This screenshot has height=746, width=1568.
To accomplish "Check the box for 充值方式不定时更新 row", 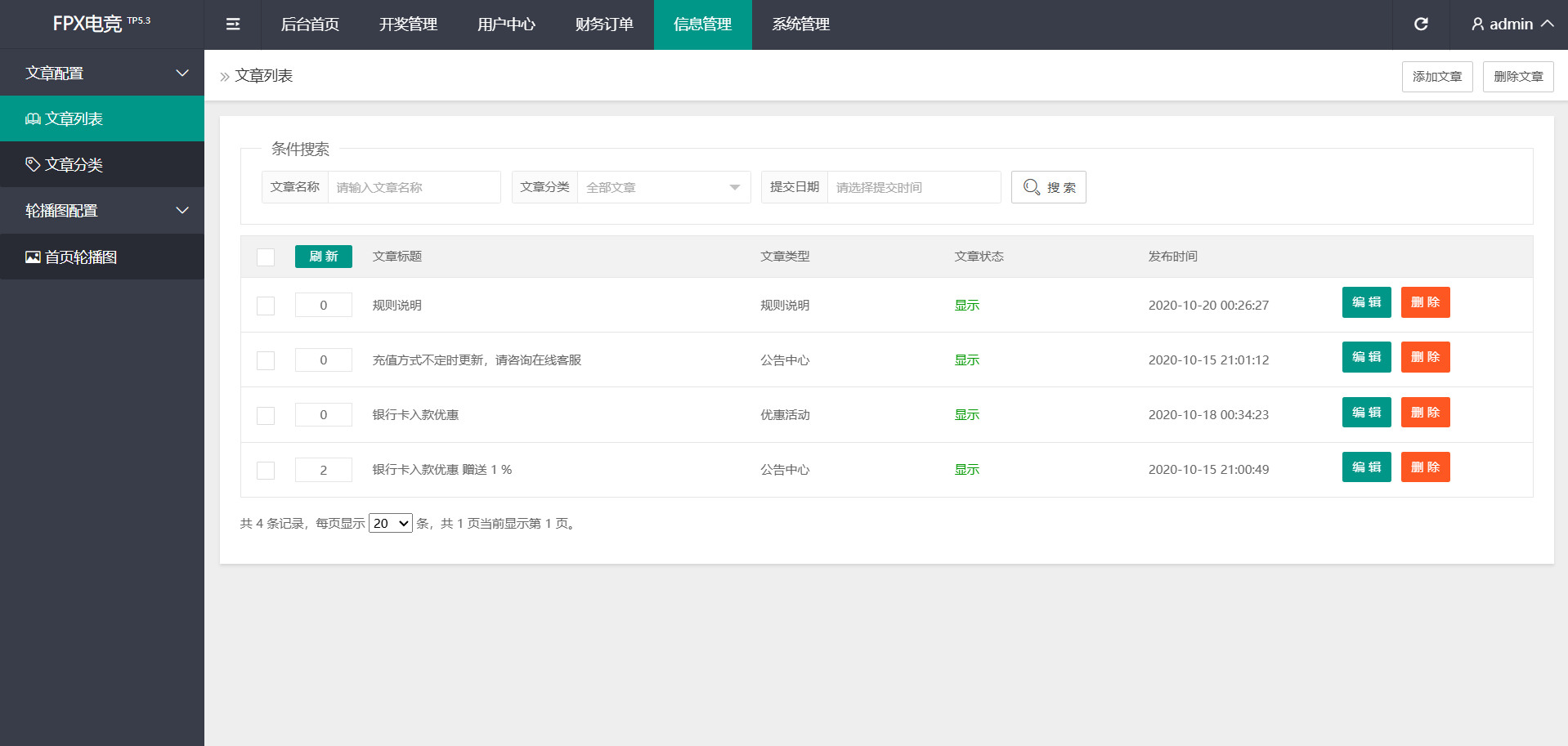I will coord(266,360).
